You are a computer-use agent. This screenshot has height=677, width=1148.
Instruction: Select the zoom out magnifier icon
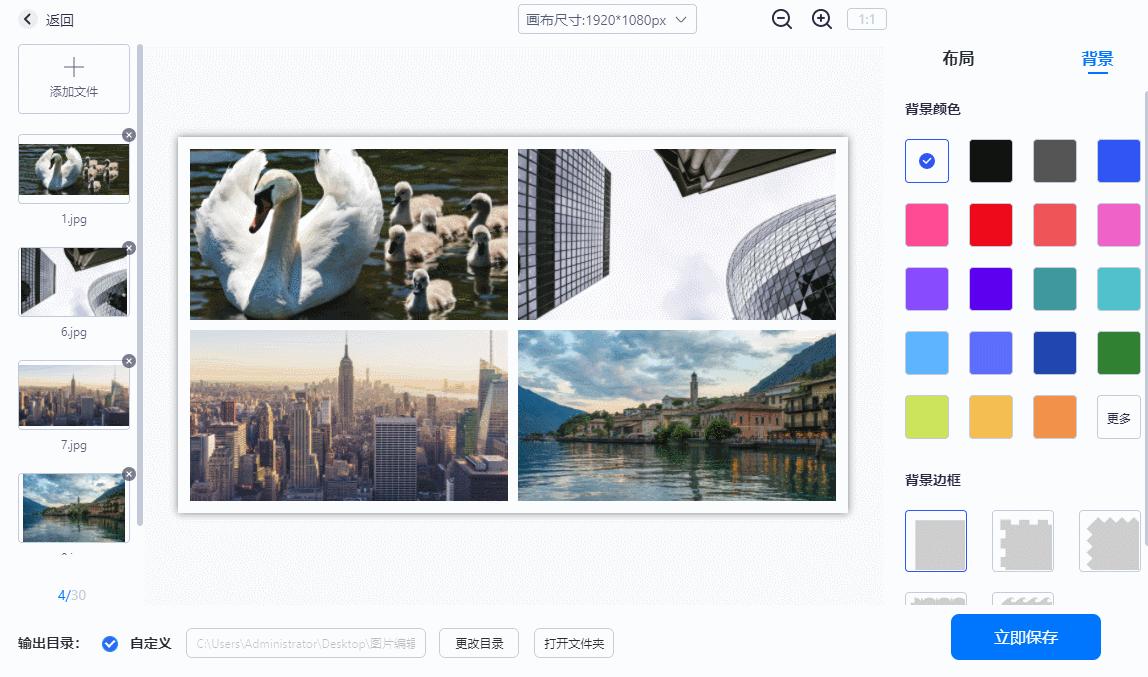tap(782, 19)
